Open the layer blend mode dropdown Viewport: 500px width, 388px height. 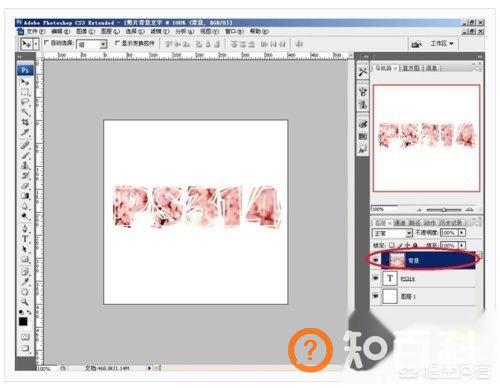pyautogui.click(x=392, y=233)
